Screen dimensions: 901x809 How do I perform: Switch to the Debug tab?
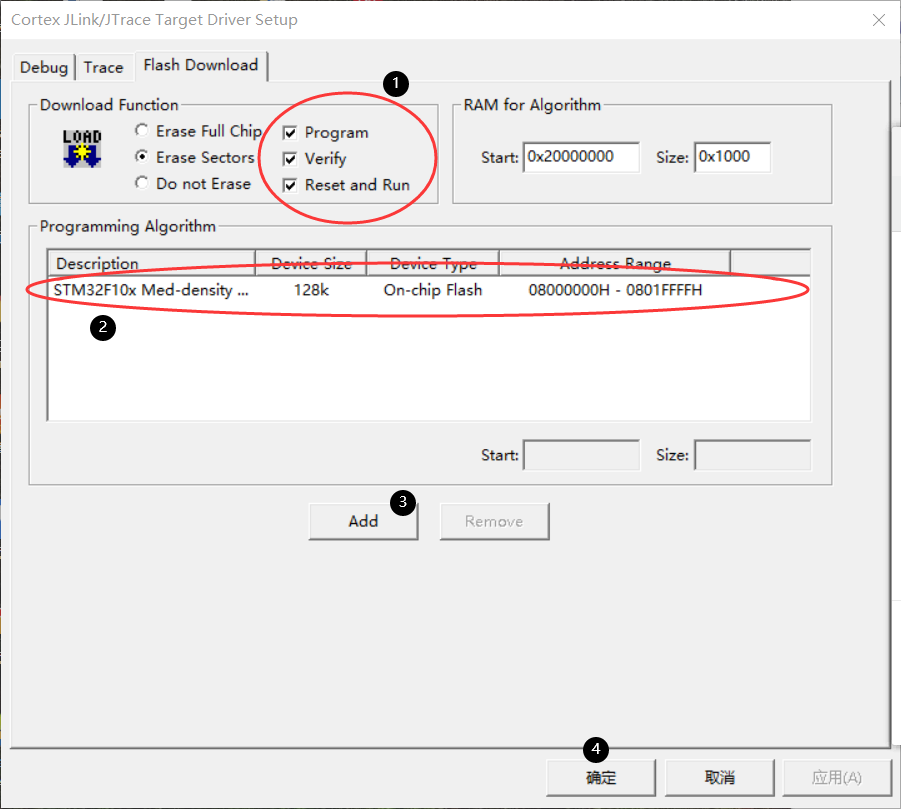[44, 67]
